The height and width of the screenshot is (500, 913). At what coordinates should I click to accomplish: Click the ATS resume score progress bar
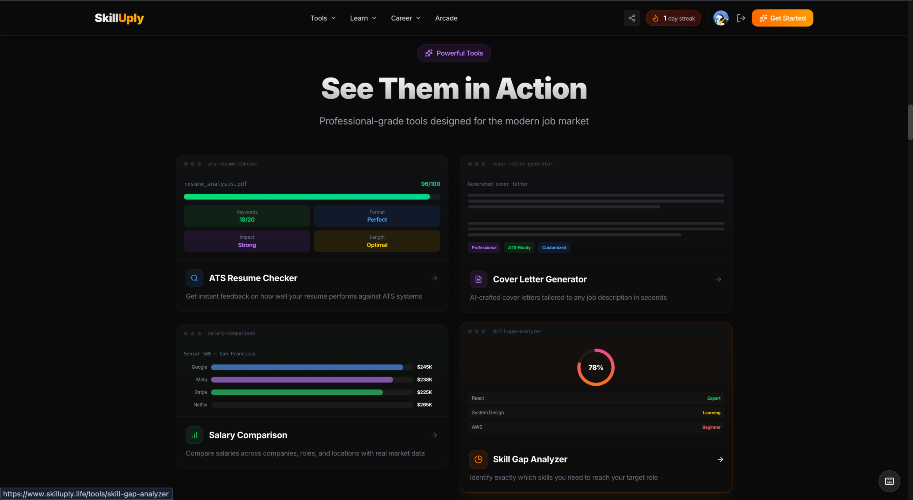(x=312, y=197)
